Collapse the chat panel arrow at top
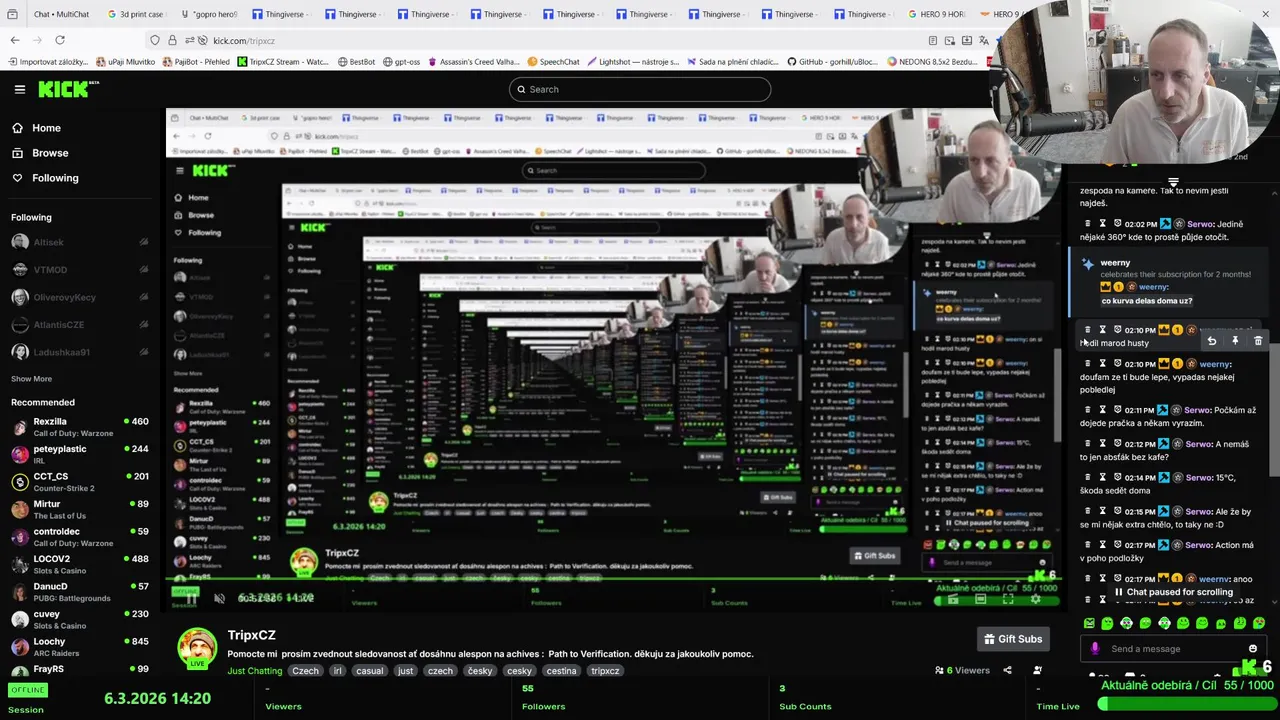Viewport: 1280px width, 720px height. pyautogui.click(x=1173, y=183)
